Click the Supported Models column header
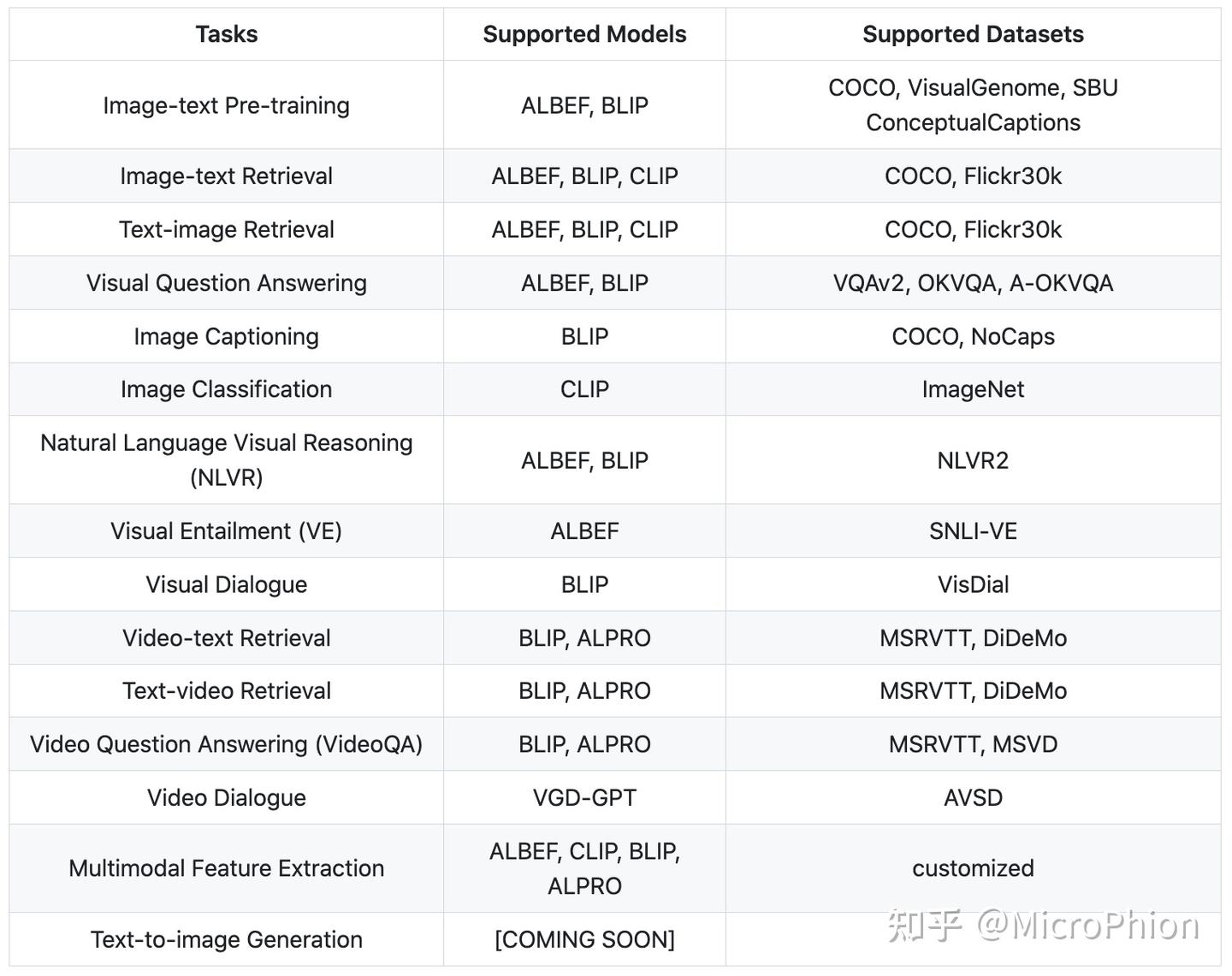The image size is (1232, 976). click(584, 34)
